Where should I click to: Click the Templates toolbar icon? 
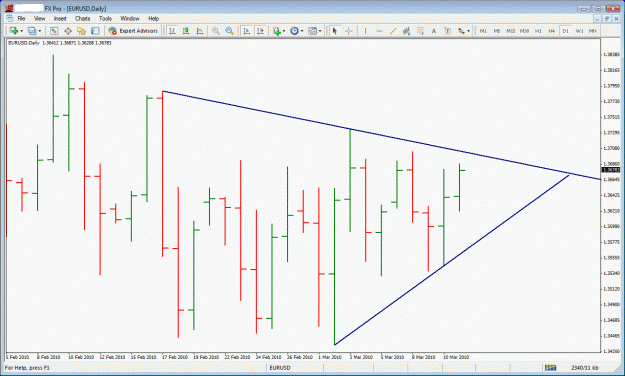tap(312, 31)
